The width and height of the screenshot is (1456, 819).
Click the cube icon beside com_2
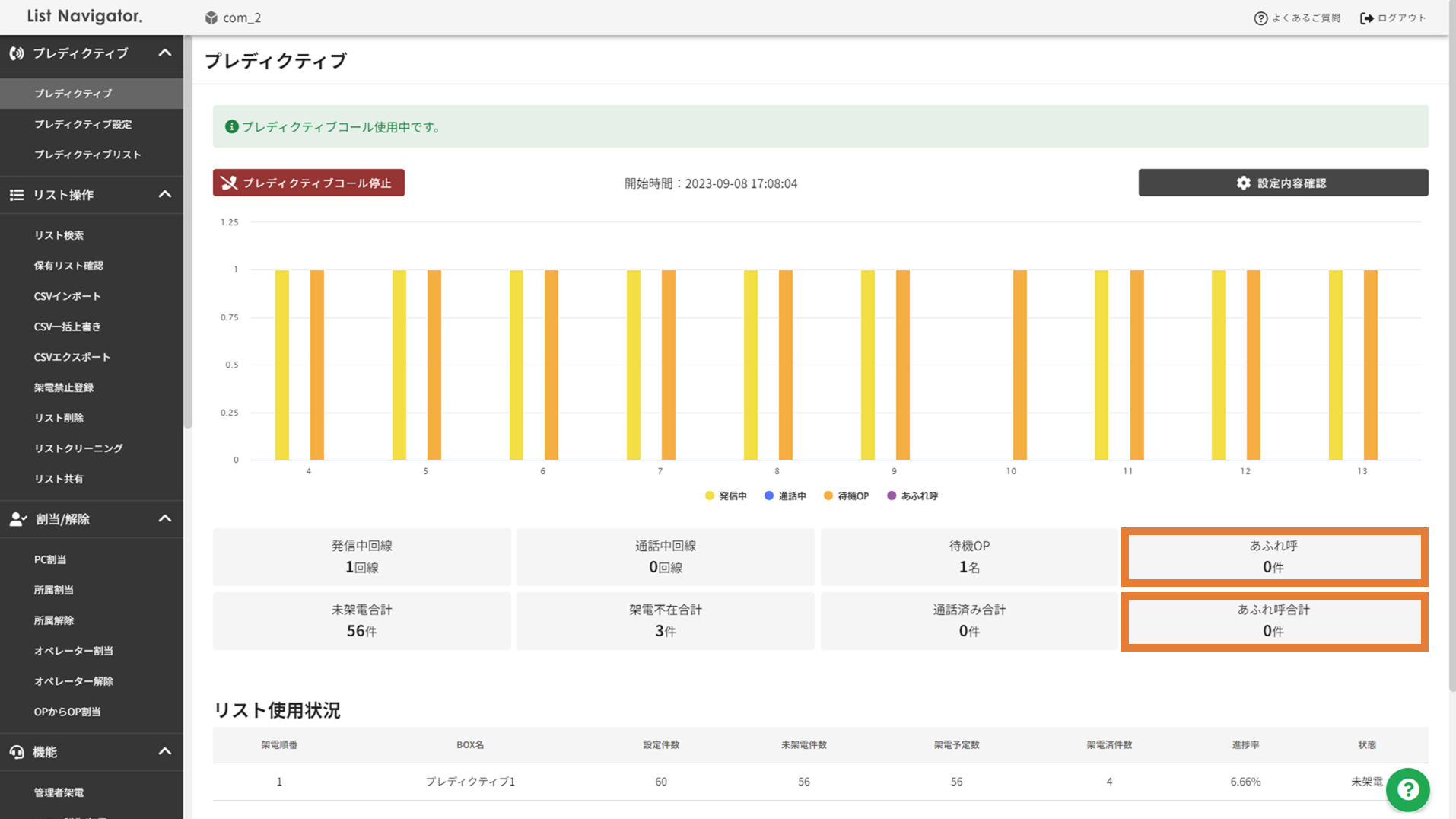[211, 18]
